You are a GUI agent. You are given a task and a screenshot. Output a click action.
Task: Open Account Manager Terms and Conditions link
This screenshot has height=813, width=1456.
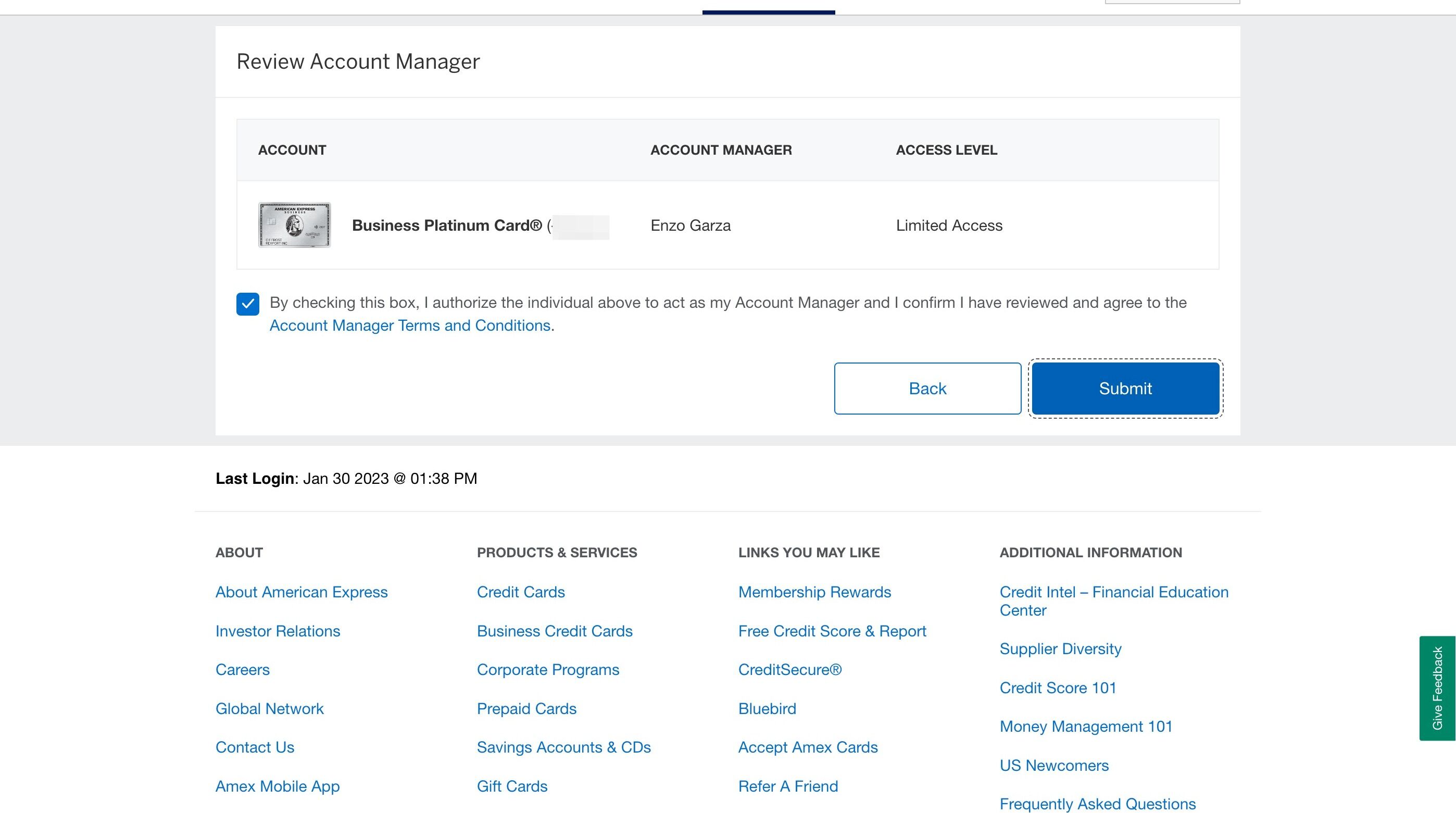pos(410,326)
